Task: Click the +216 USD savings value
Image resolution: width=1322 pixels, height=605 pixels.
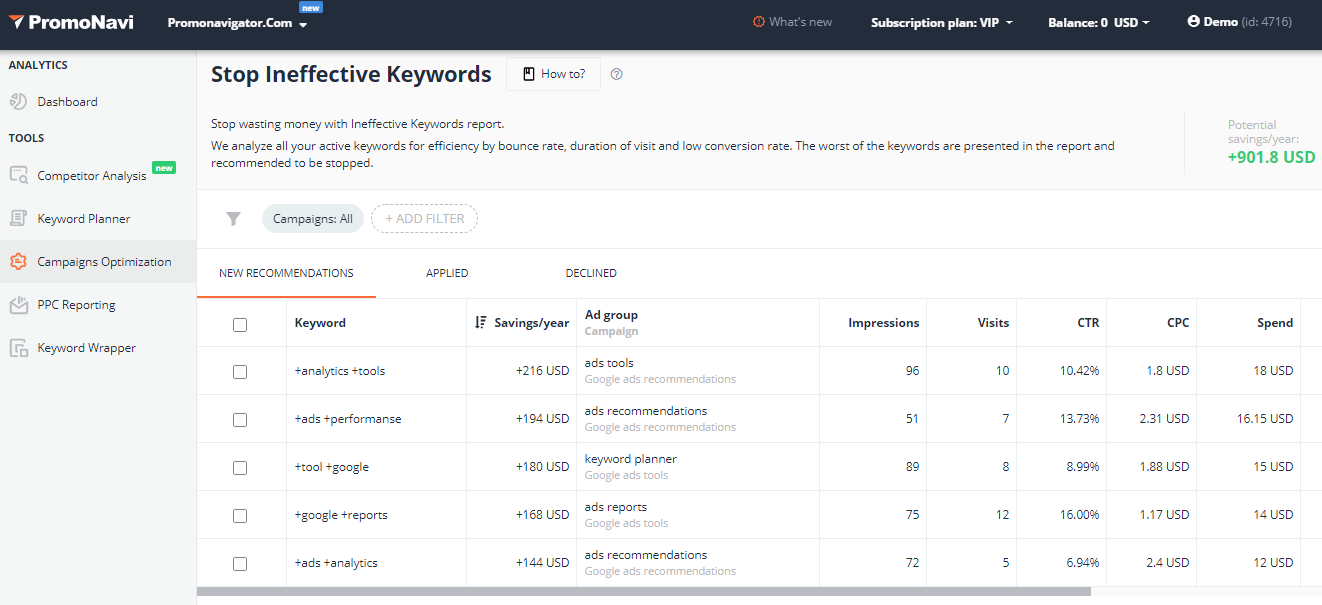Action: (x=542, y=371)
